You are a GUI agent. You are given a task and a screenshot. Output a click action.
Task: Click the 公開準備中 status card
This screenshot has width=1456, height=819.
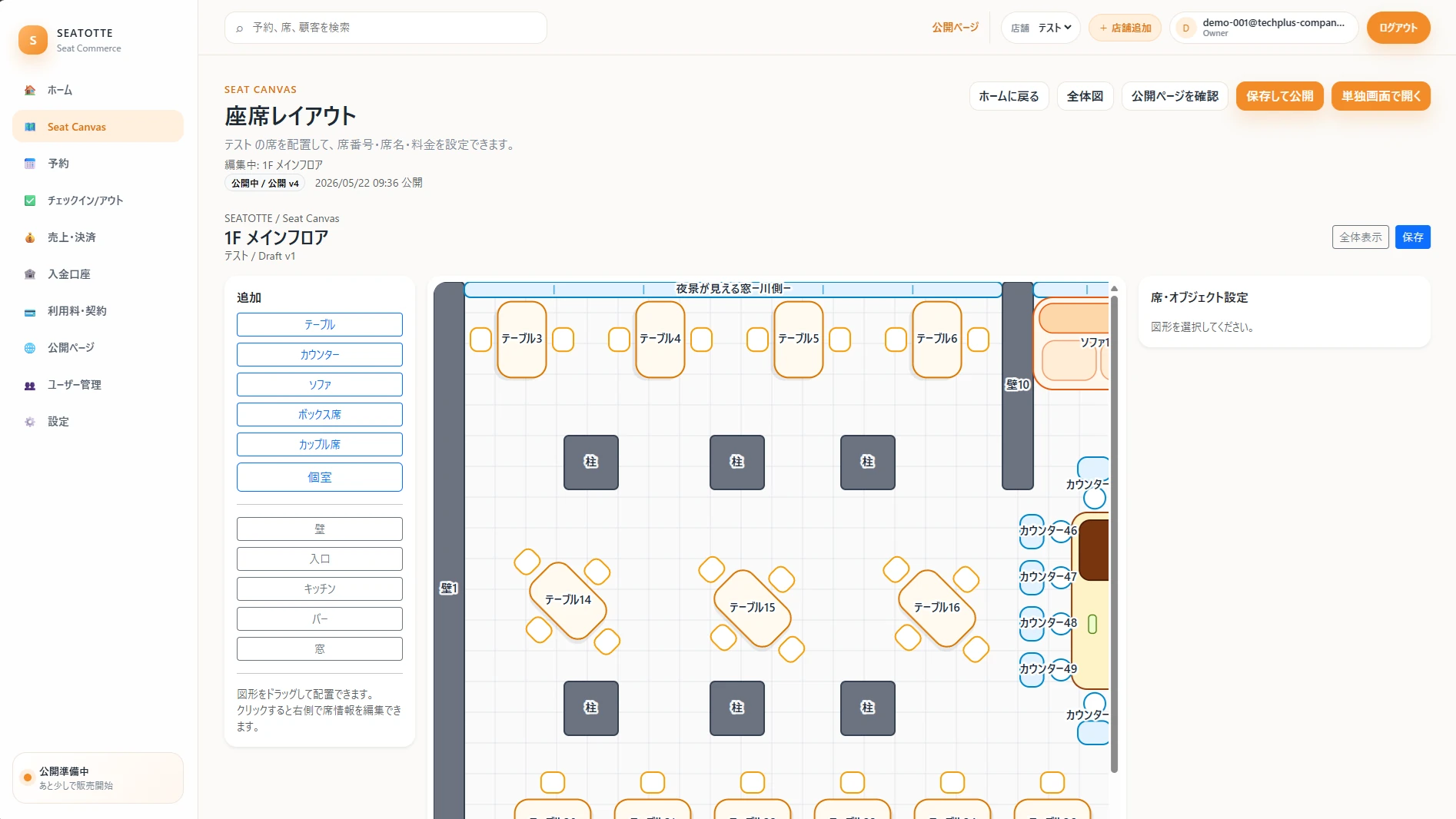point(98,778)
